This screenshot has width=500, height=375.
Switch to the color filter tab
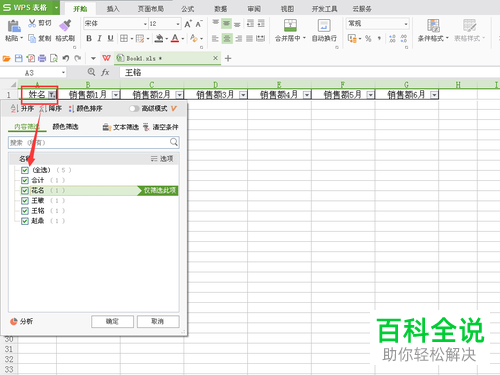65,127
